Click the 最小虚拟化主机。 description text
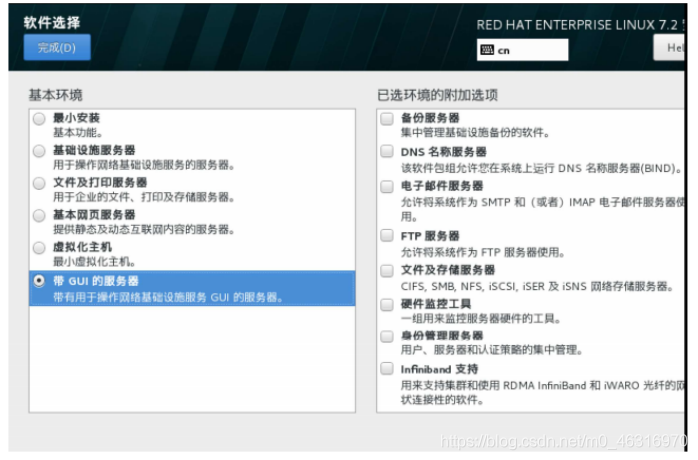 94,262
